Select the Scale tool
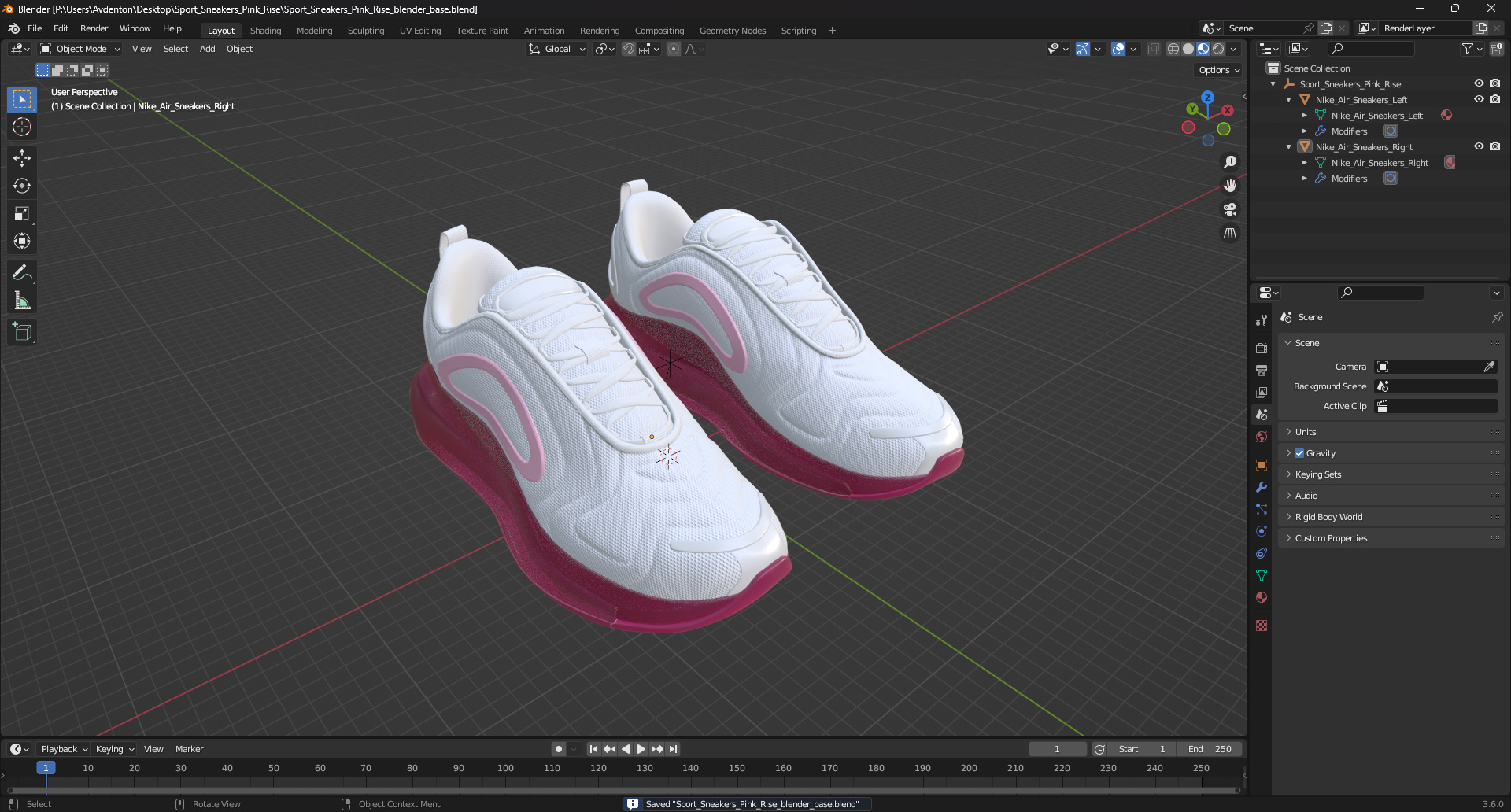The height and width of the screenshot is (812, 1511). point(22,213)
